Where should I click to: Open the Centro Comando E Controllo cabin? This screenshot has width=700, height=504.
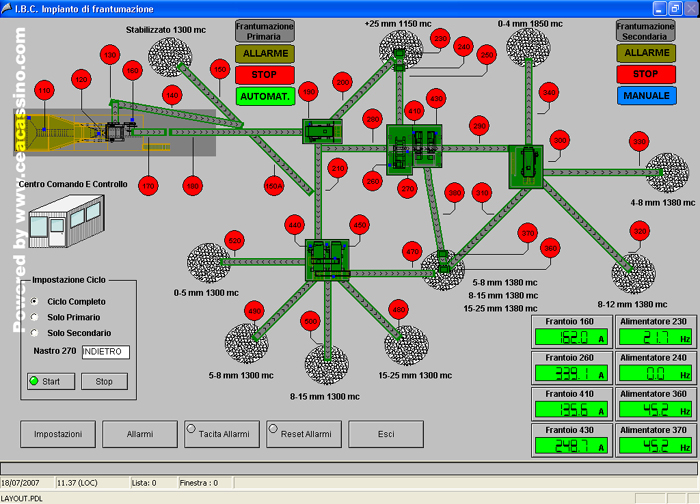tap(67, 221)
